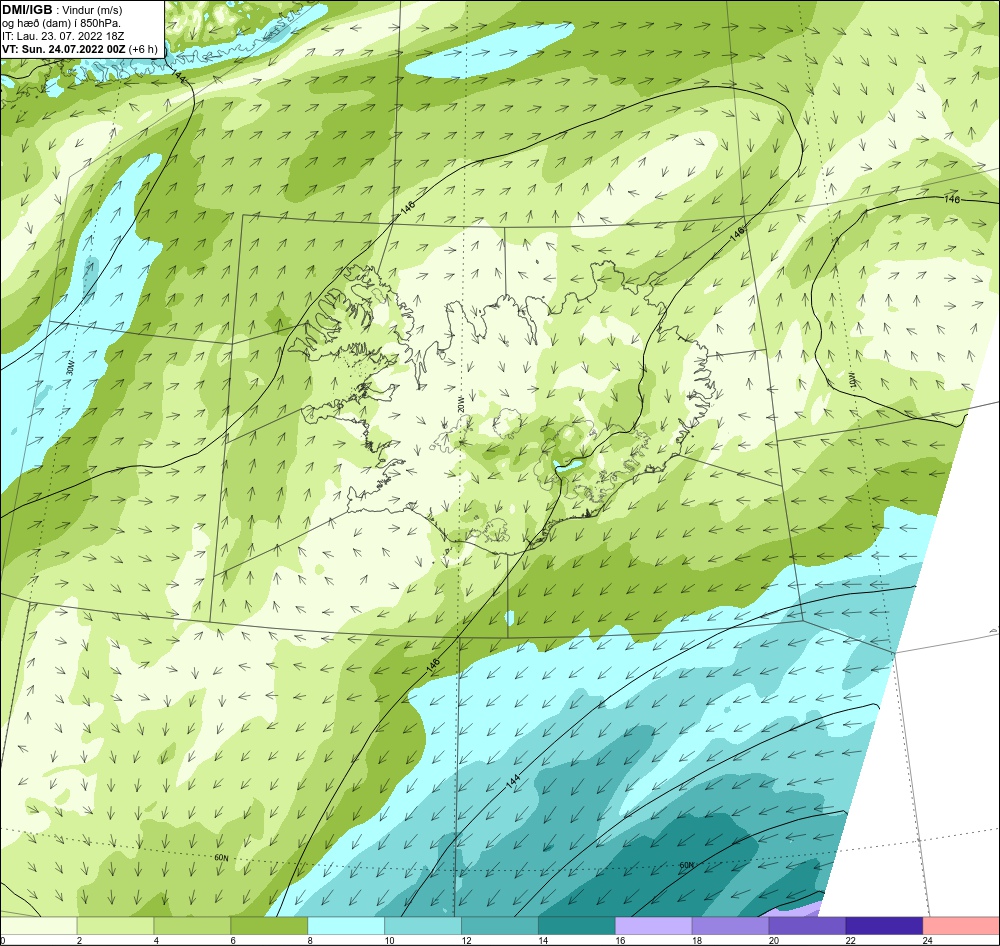Viewport: 1000px width, 946px height.
Task: Click the 'DMI/IGB : Vindur (m/s)' title text
Action: click(x=62, y=10)
